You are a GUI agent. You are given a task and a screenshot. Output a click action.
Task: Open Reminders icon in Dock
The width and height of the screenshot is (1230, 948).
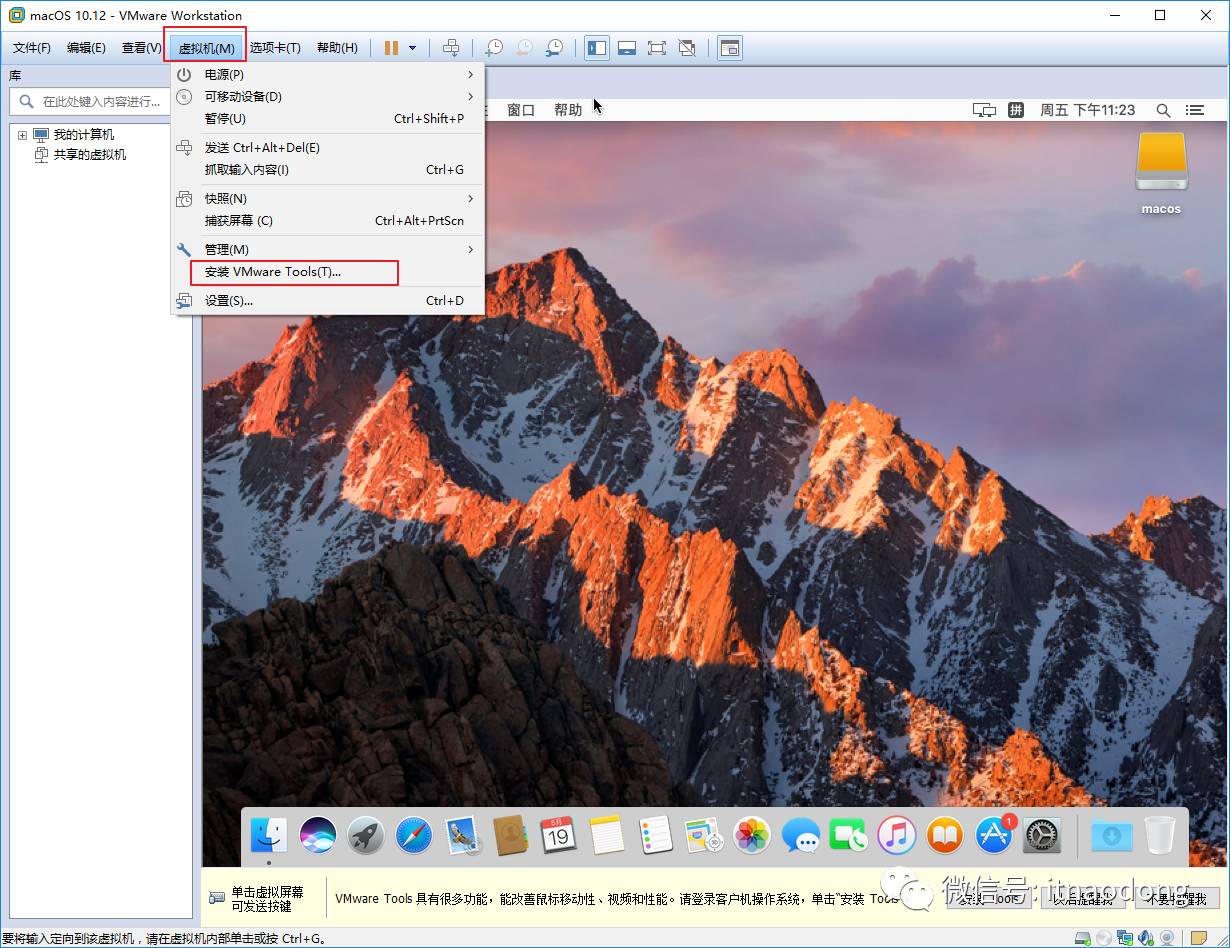[656, 835]
